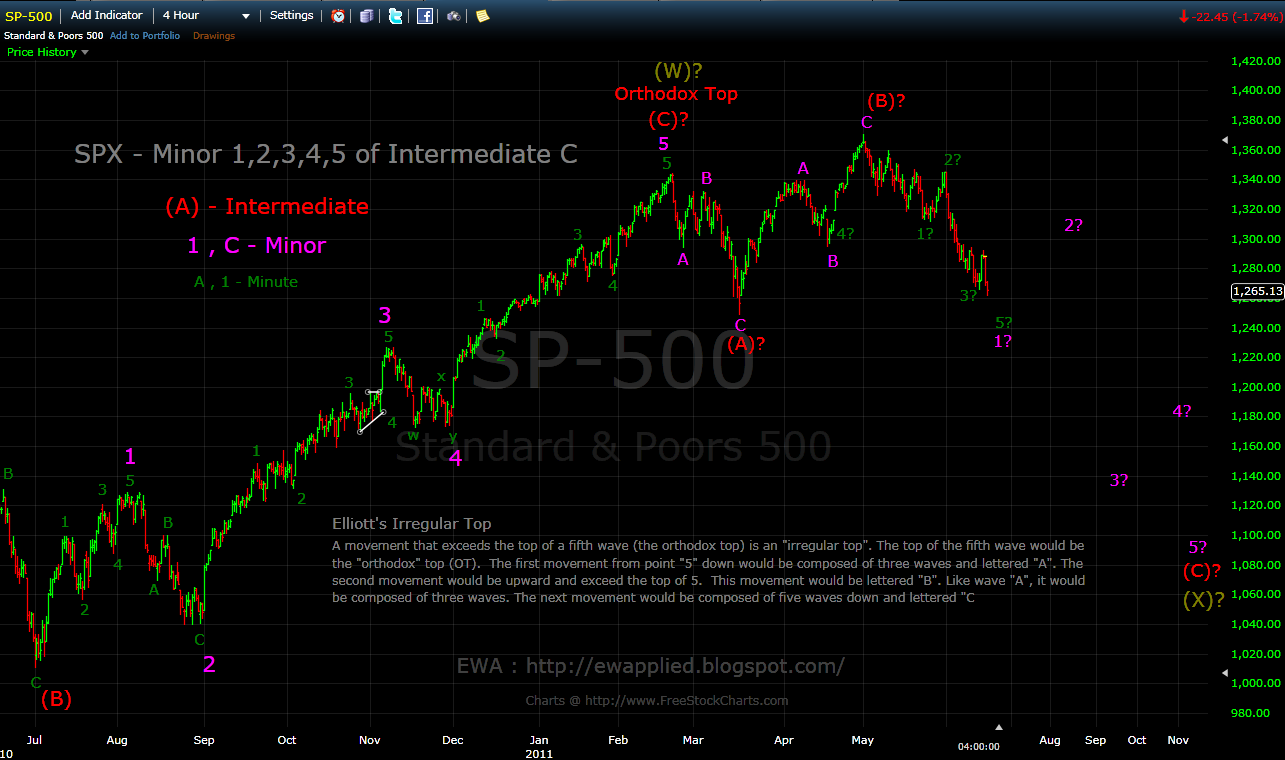The width and height of the screenshot is (1285, 760).
Task: Open the 4 Hour timeframe dropdown
Action: pyautogui.click(x=207, y=16)
